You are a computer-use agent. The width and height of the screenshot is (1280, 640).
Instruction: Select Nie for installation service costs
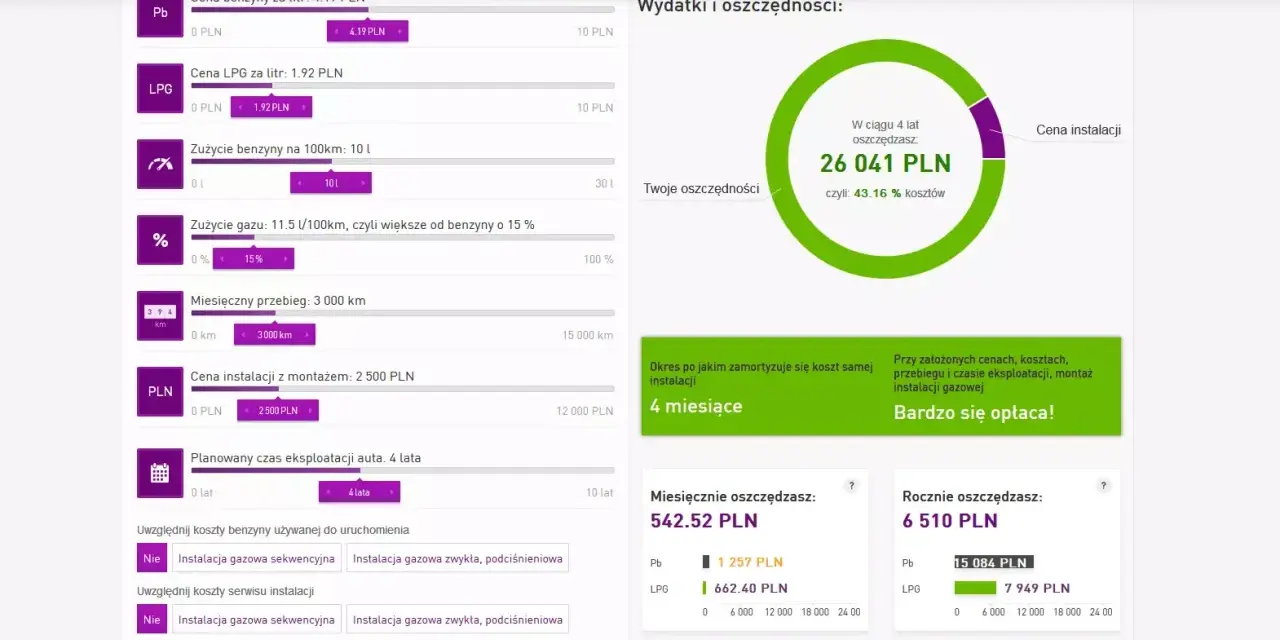coord(152,619)
